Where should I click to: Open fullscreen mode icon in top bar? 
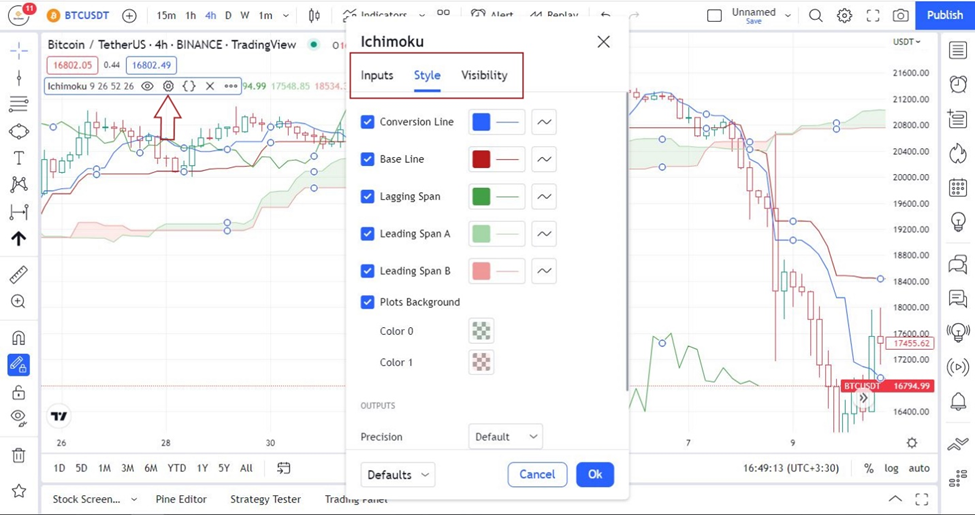pyautogui.click(x=872, y=16)
